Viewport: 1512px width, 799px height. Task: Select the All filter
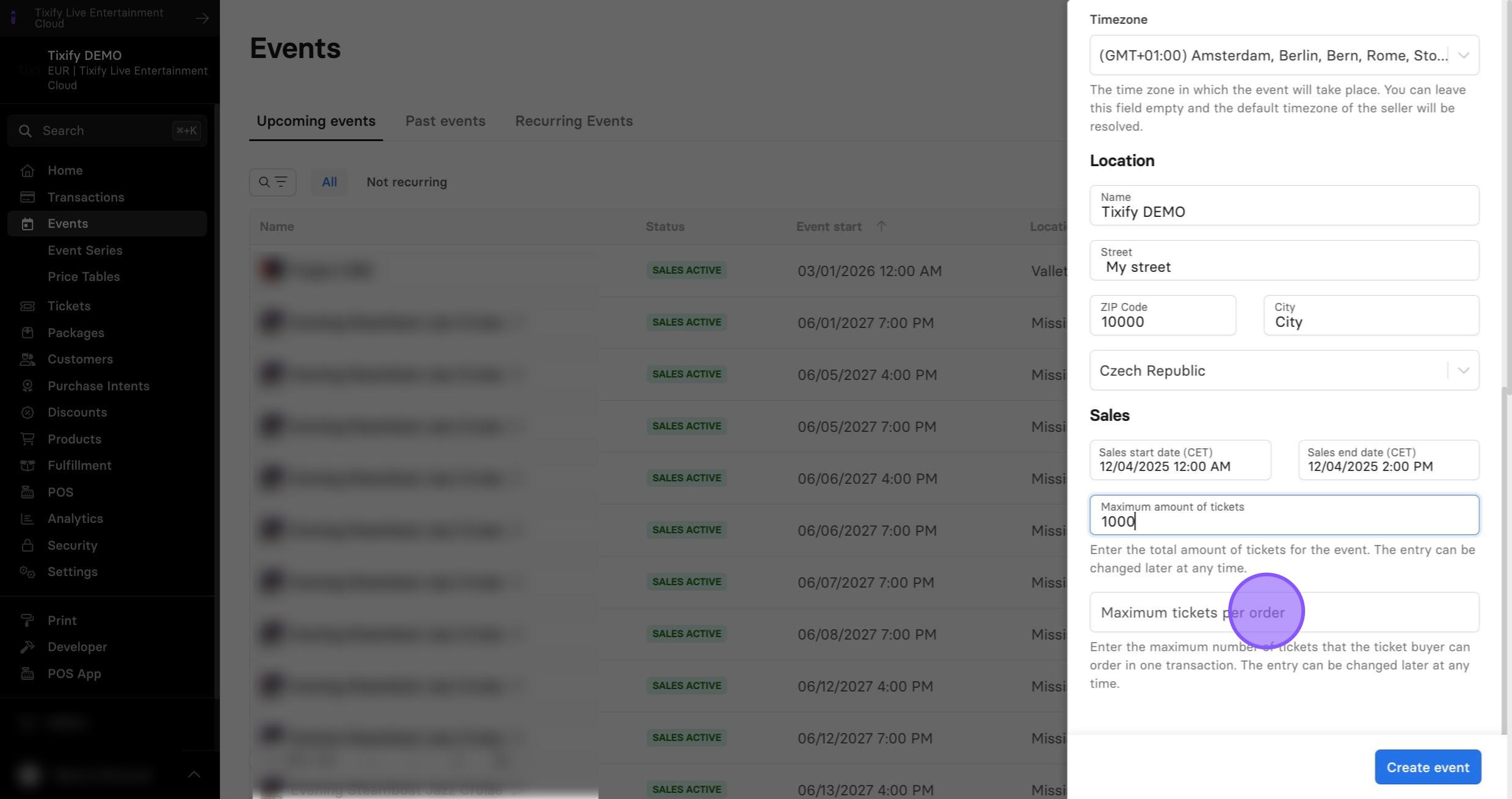329,182
